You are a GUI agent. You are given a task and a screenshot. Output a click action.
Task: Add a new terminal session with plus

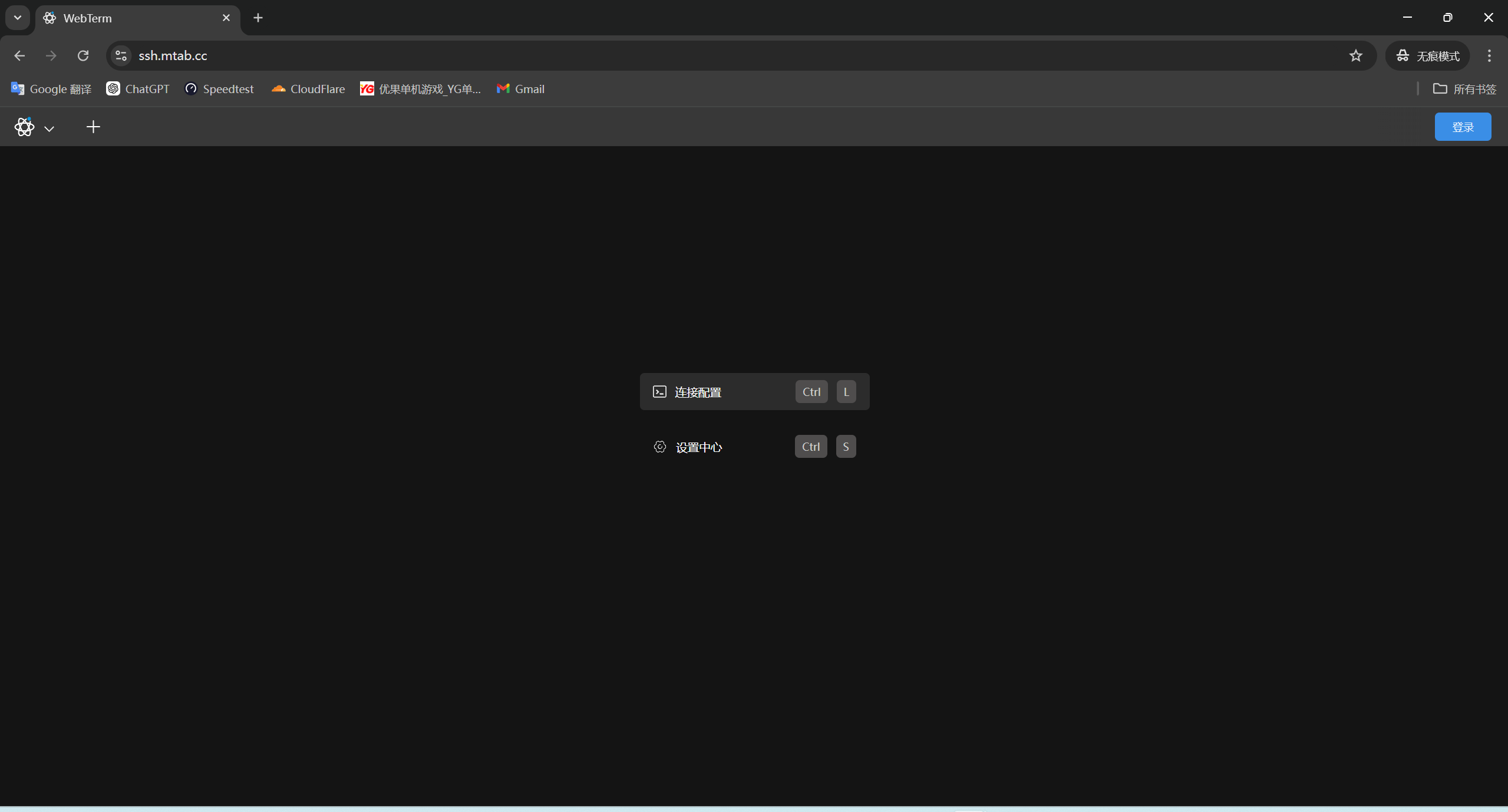[x=93, y=127]
